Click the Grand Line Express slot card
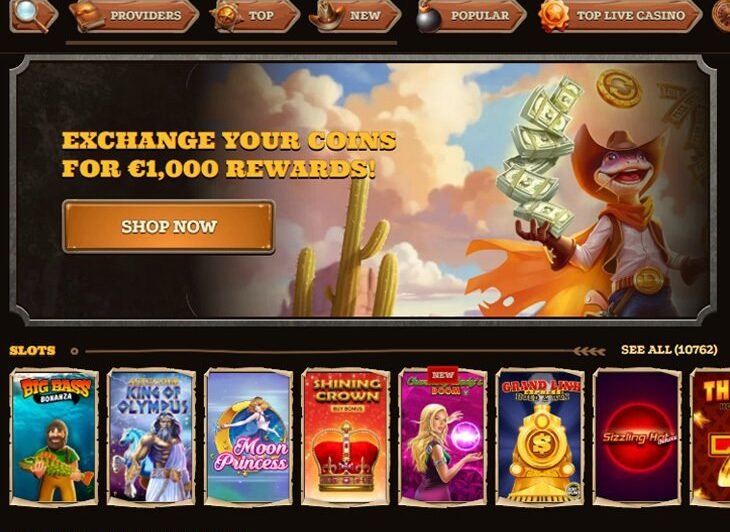730x532 pixels. point(540,437)
